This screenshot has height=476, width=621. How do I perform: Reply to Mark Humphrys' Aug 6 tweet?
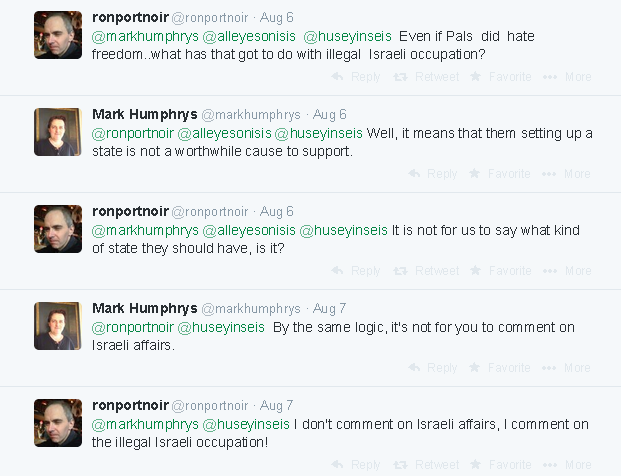[433, 174]
